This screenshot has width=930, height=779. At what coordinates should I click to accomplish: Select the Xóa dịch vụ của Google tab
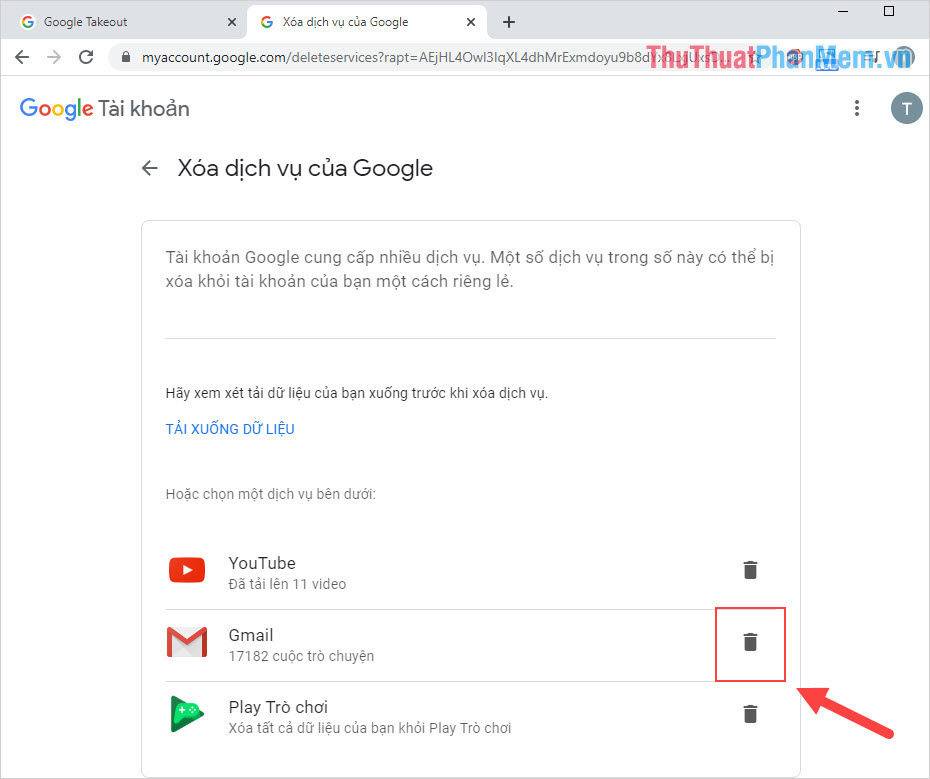point(367,22)
